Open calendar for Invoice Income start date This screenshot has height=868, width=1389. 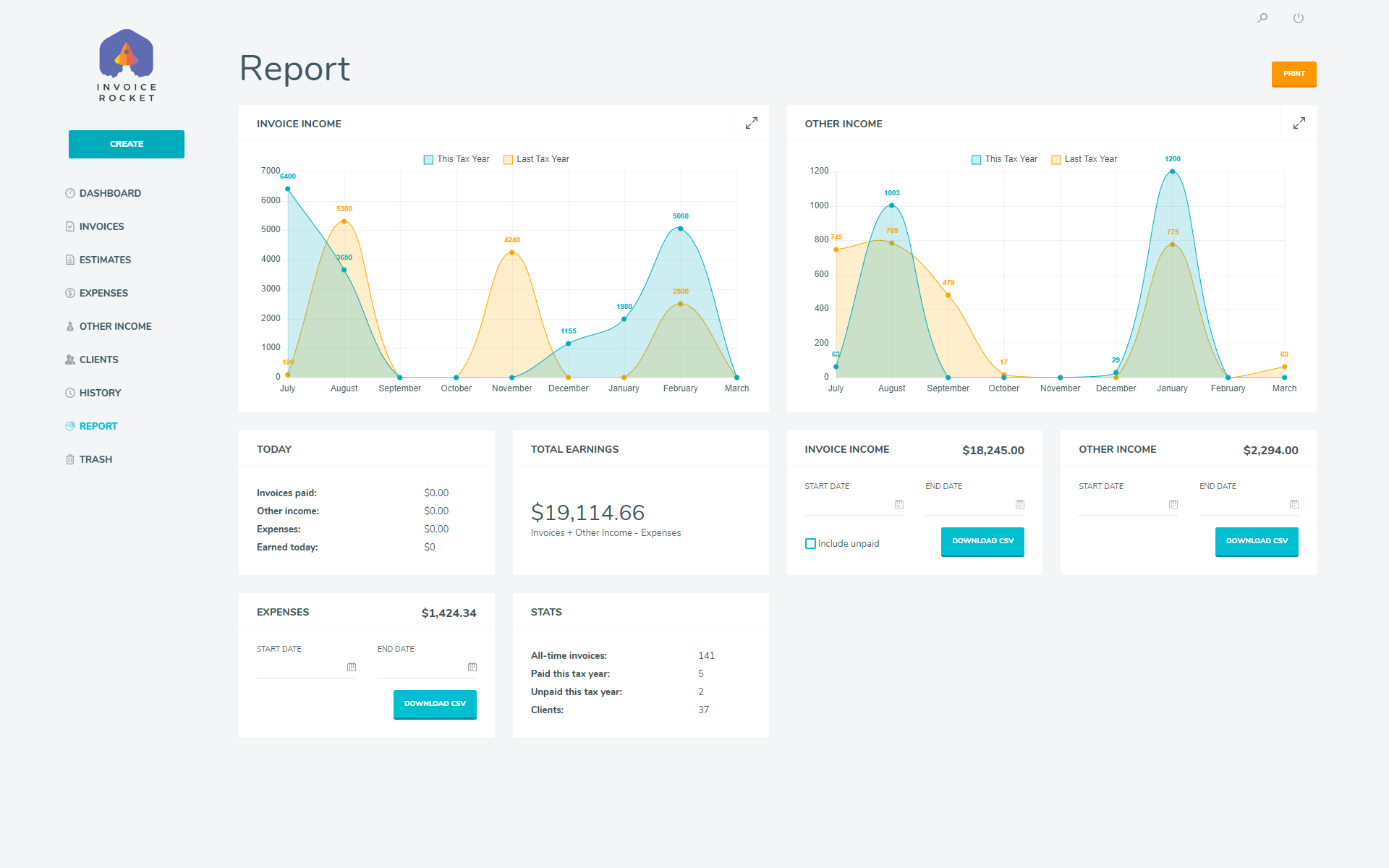point(899,504)
